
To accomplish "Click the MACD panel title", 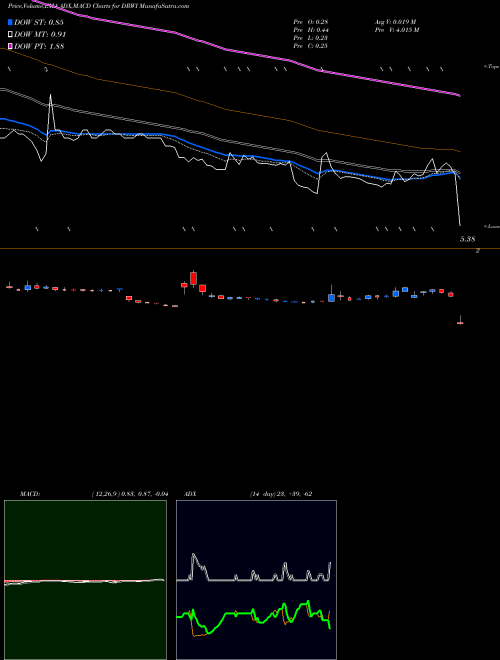I will point(30,494).
